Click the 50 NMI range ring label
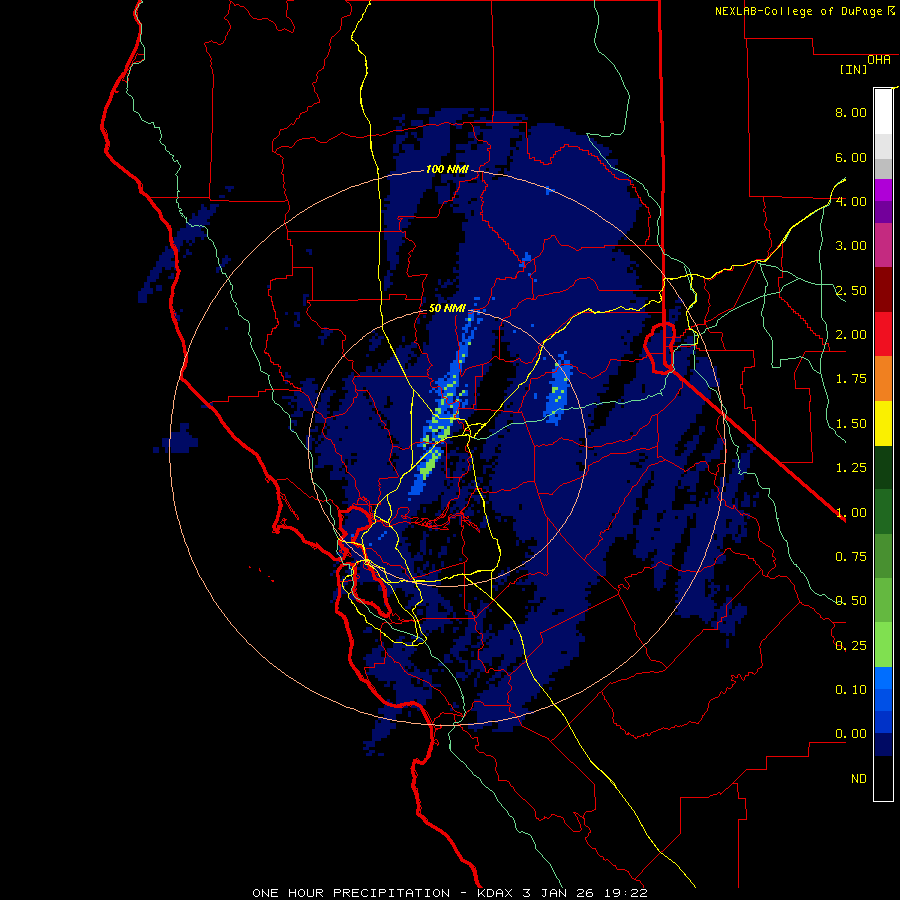900x900 pixels. [x=447, y=308]
